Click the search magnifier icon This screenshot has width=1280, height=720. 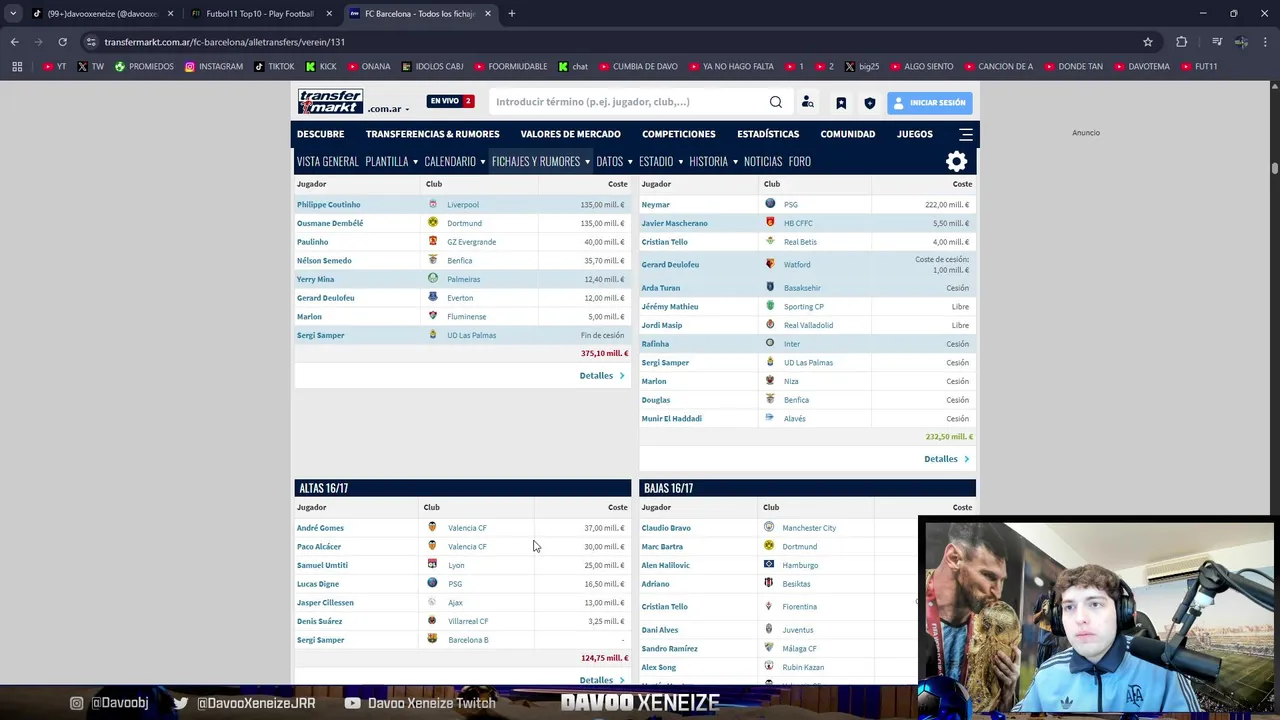[776, 102]
